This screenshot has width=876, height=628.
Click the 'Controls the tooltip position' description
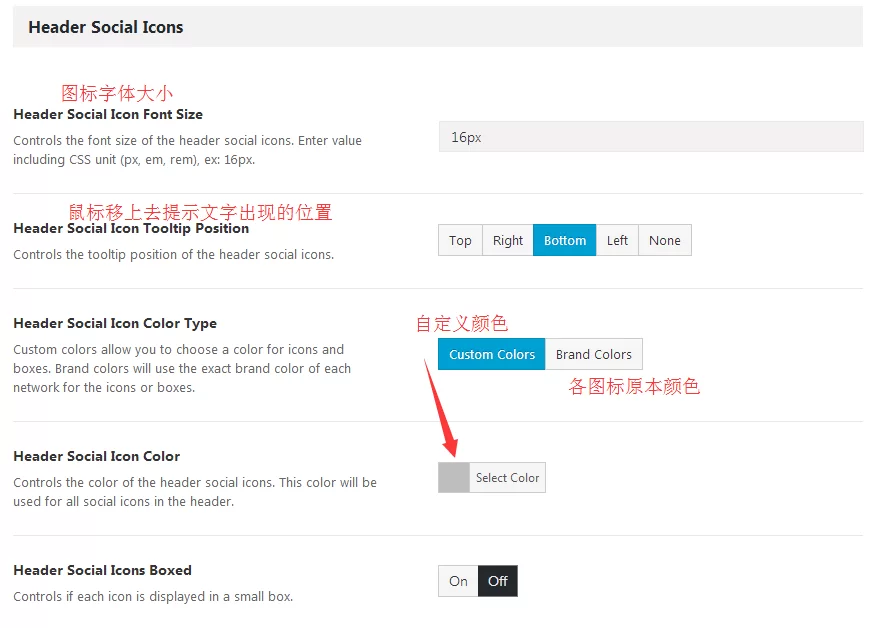pyautogui.click(x=174, y=255)
